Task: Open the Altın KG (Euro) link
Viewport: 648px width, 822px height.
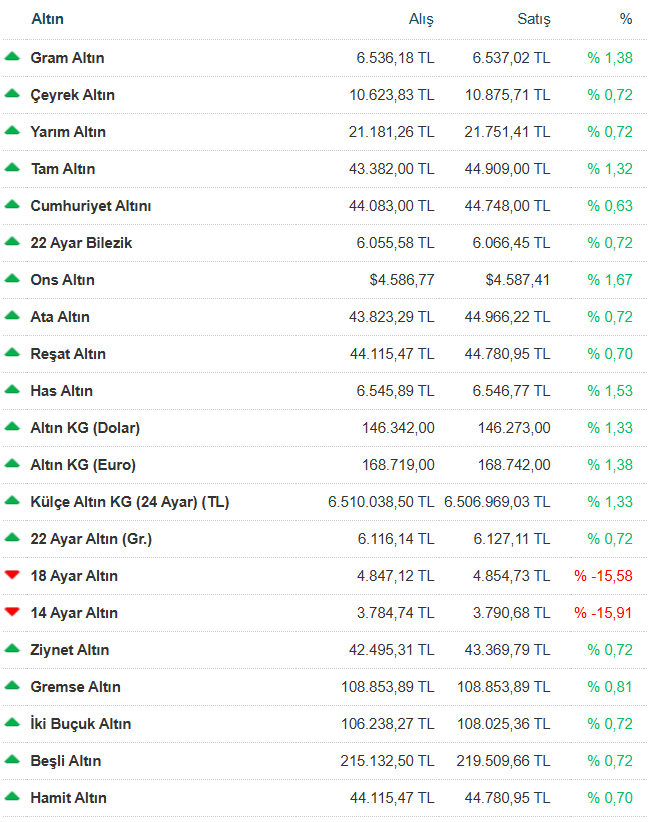Action: pyautogui.click(x=83, y=465)
